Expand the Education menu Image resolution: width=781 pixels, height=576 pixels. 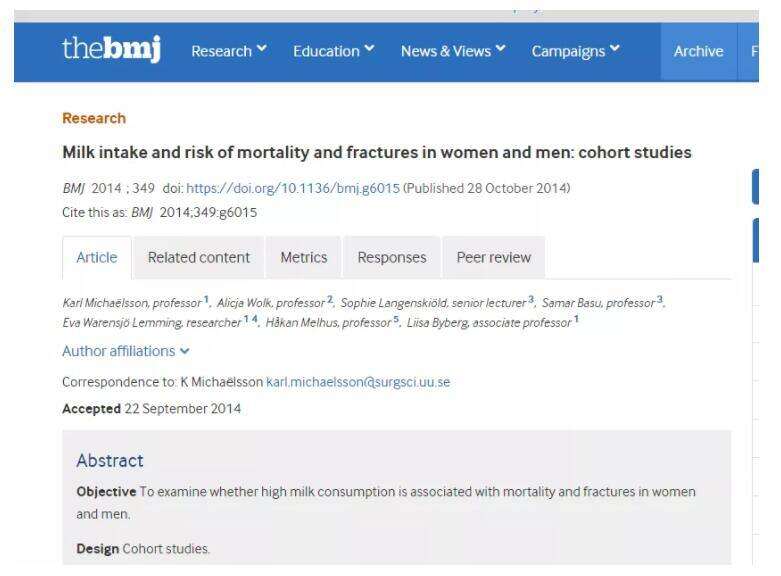coord(332,52)
